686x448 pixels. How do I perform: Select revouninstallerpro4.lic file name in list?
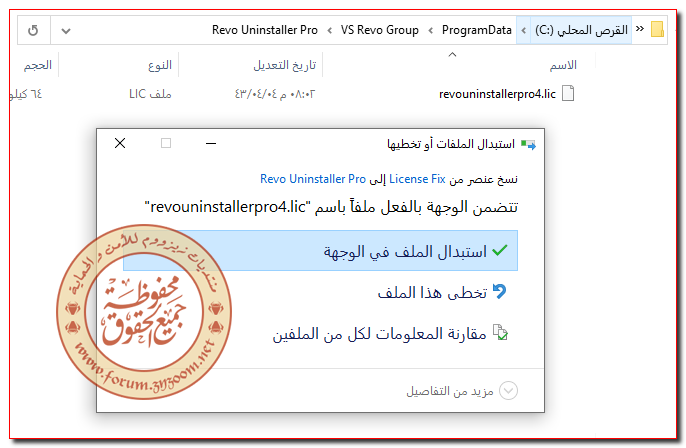click(497, 94)
